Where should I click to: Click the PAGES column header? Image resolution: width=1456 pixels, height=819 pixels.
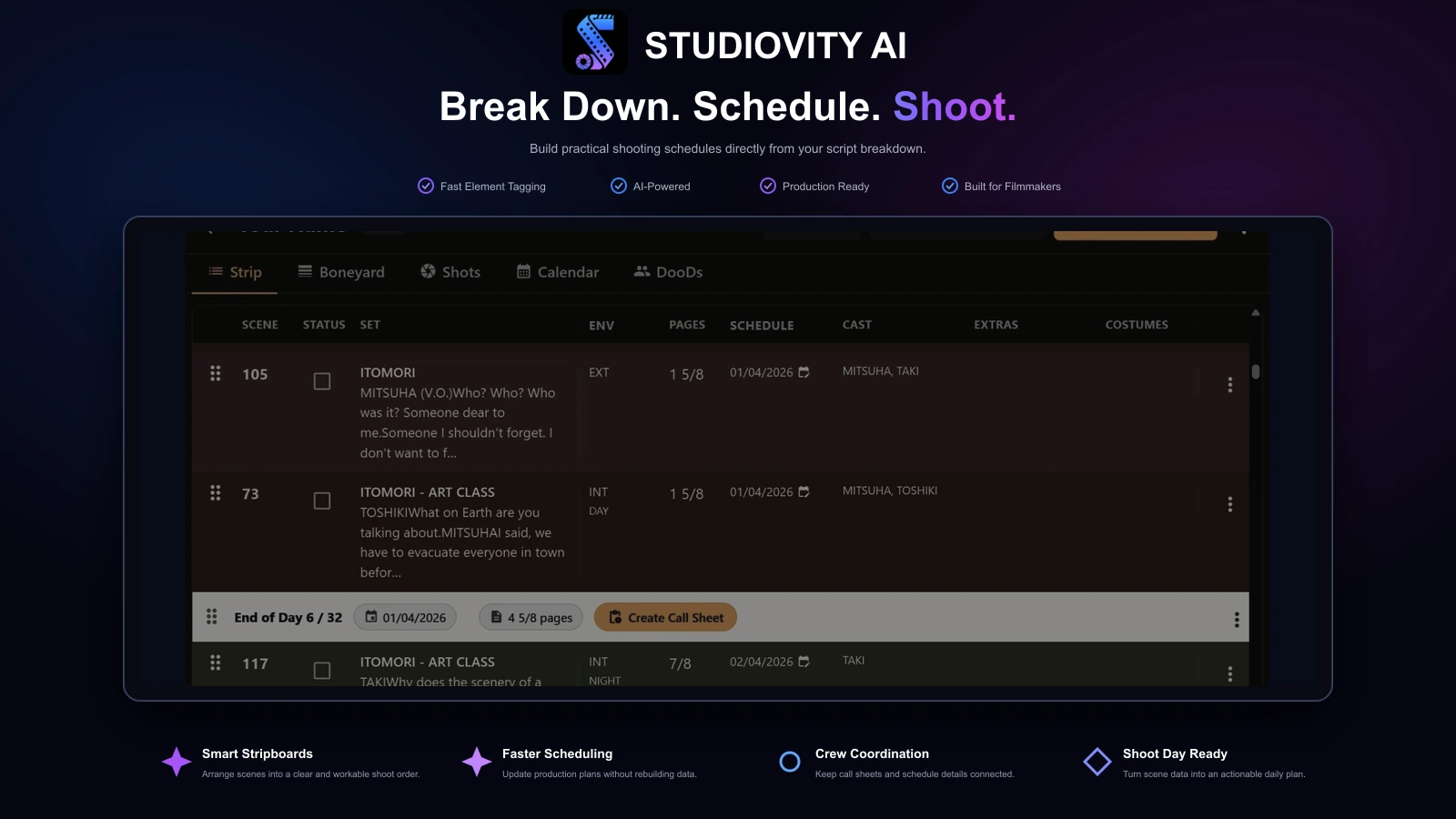click(687, 325)
